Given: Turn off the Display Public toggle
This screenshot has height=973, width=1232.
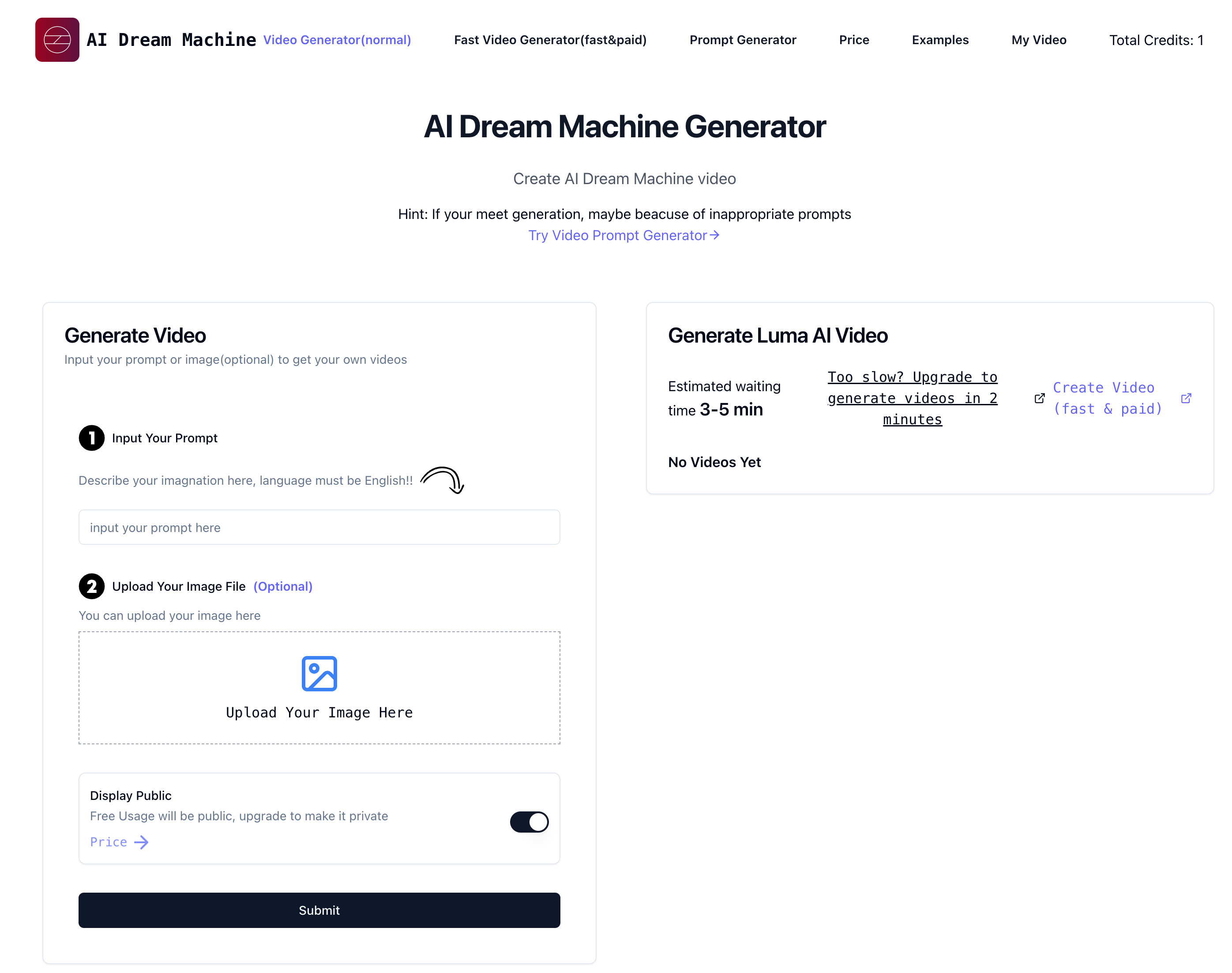Looking at the screenshot, I should (529, 822).
